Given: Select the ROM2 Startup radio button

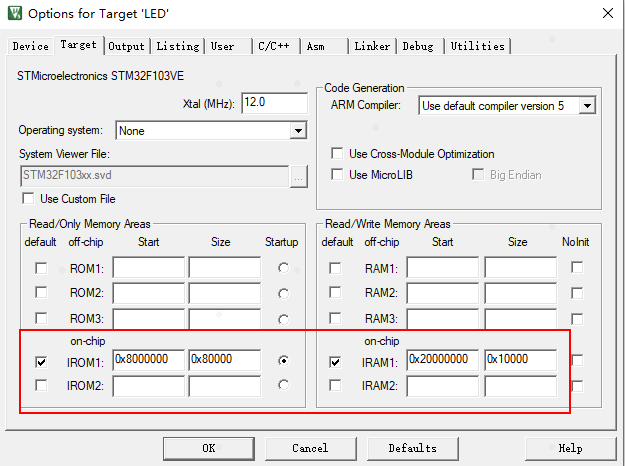Looking at the screenshot, I should pos(283,294).
